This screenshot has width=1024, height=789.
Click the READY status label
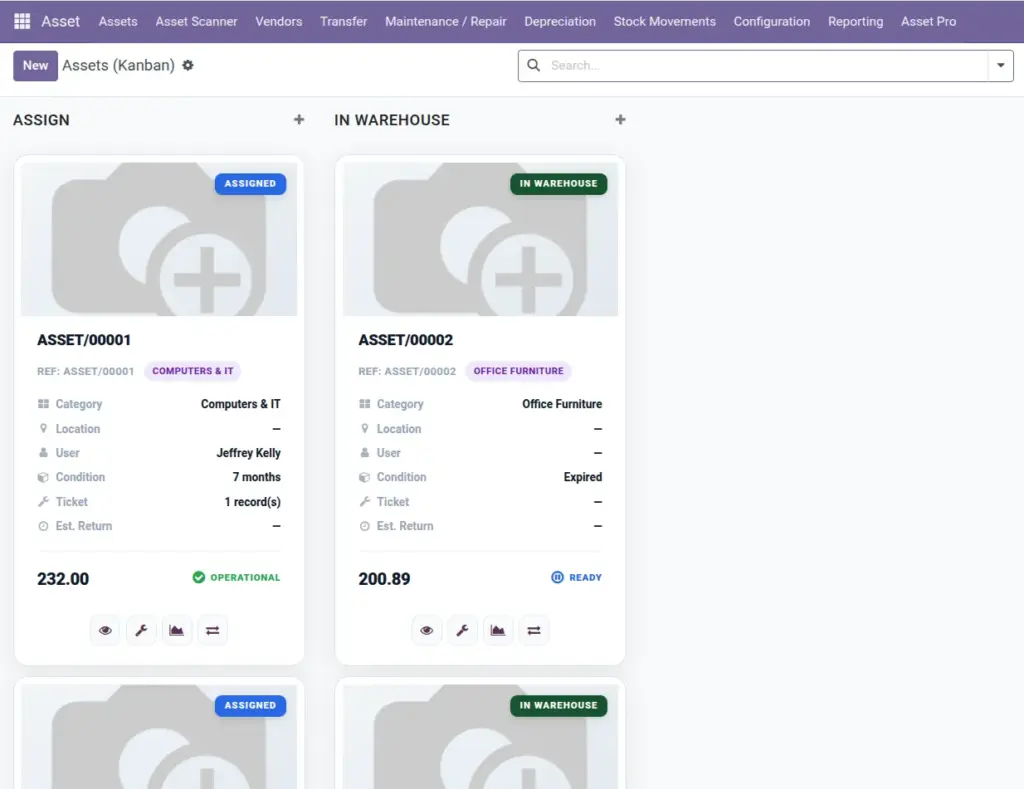[586, 577]
